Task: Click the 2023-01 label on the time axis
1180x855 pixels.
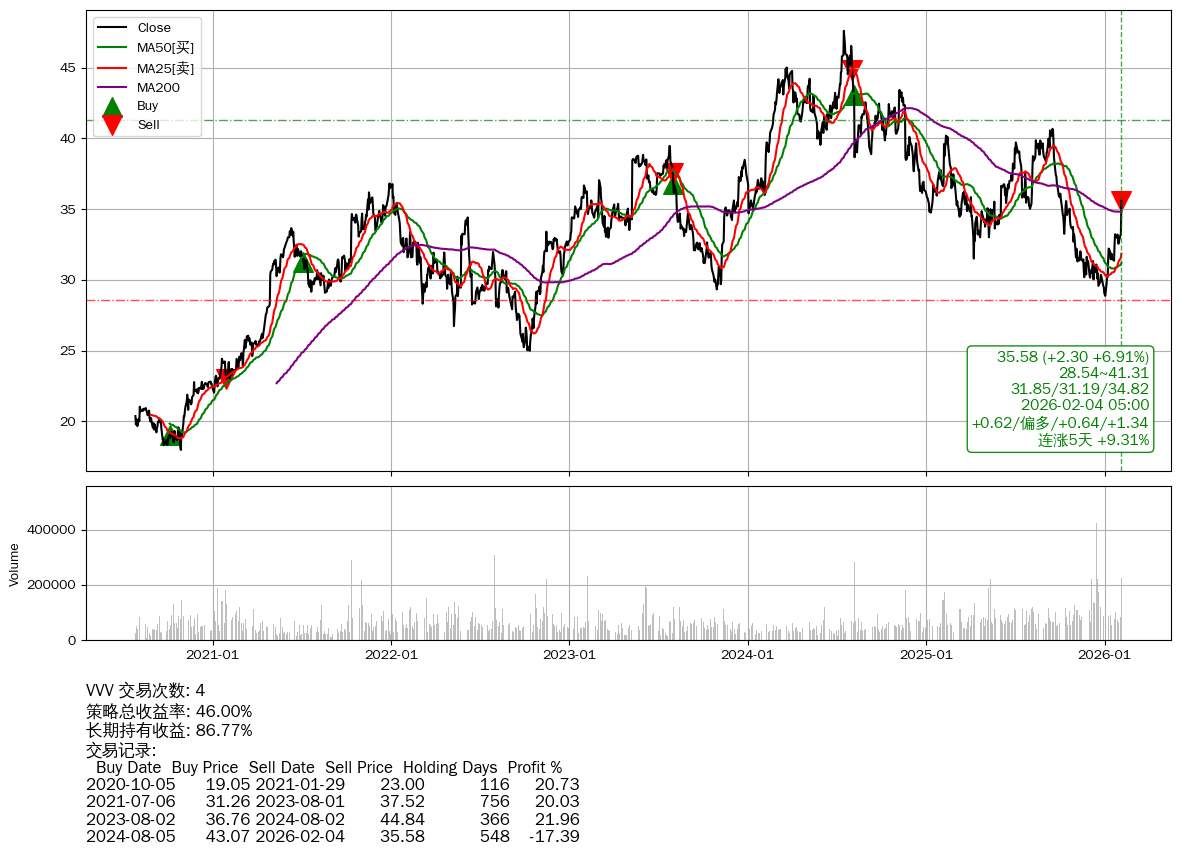Action: 569,655
